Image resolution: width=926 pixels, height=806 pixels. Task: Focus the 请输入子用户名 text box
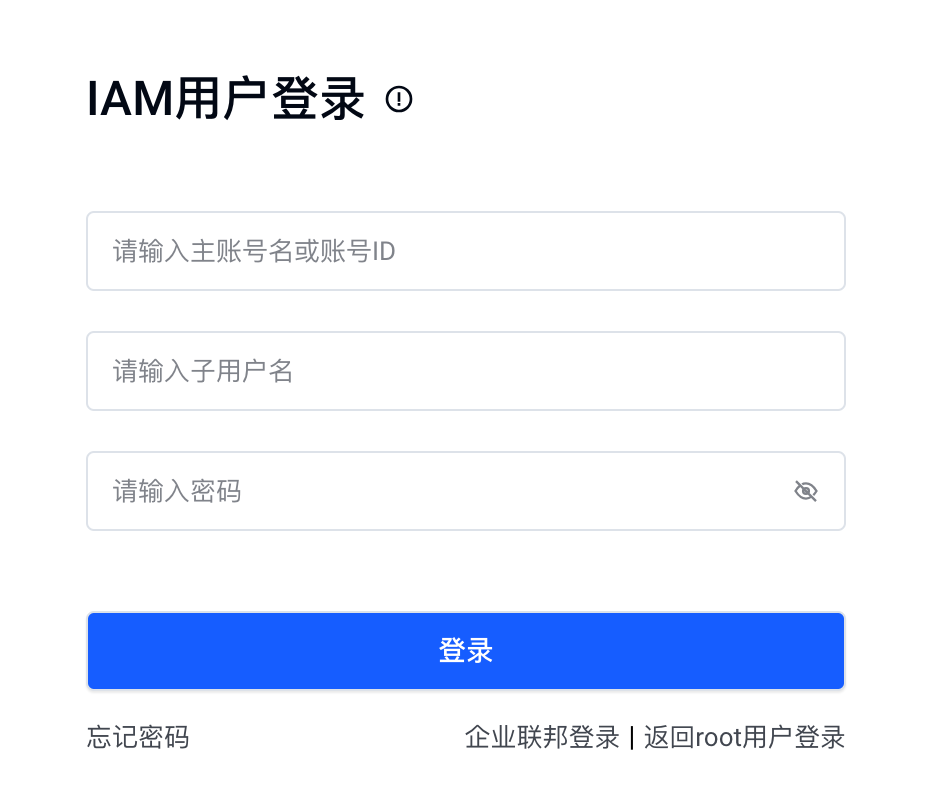pyautogui.click(x=465, y=371)
